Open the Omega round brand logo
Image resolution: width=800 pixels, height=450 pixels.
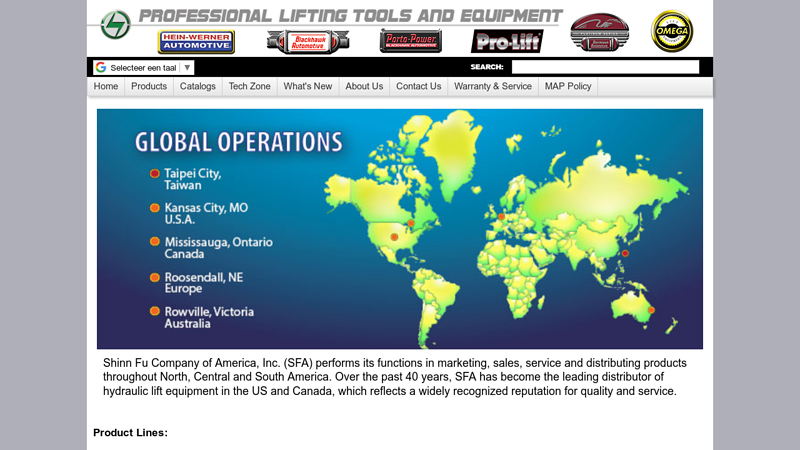(x=672, y=31)
